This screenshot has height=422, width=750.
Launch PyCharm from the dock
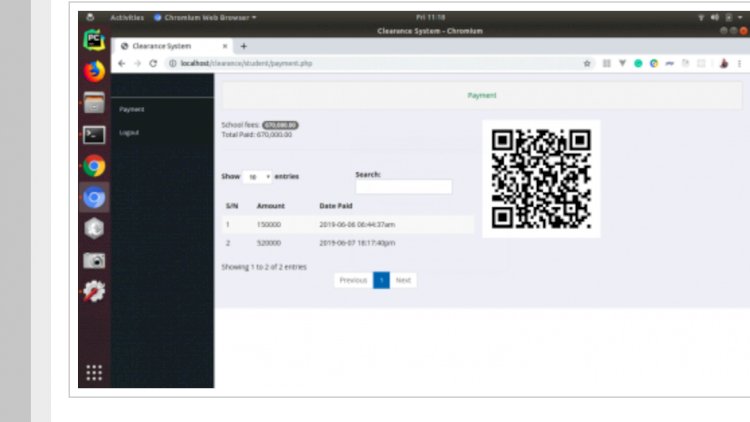(94, 40)
